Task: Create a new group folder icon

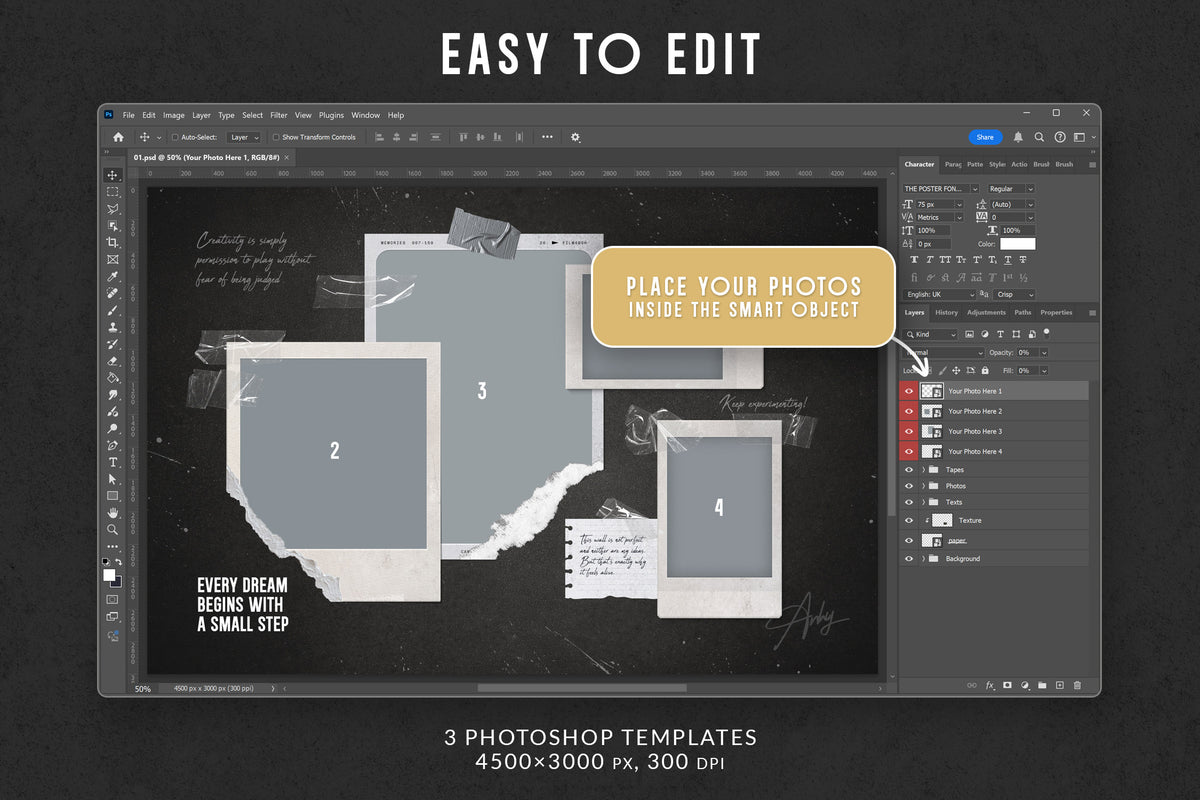Action: [x=1042, y=685]
